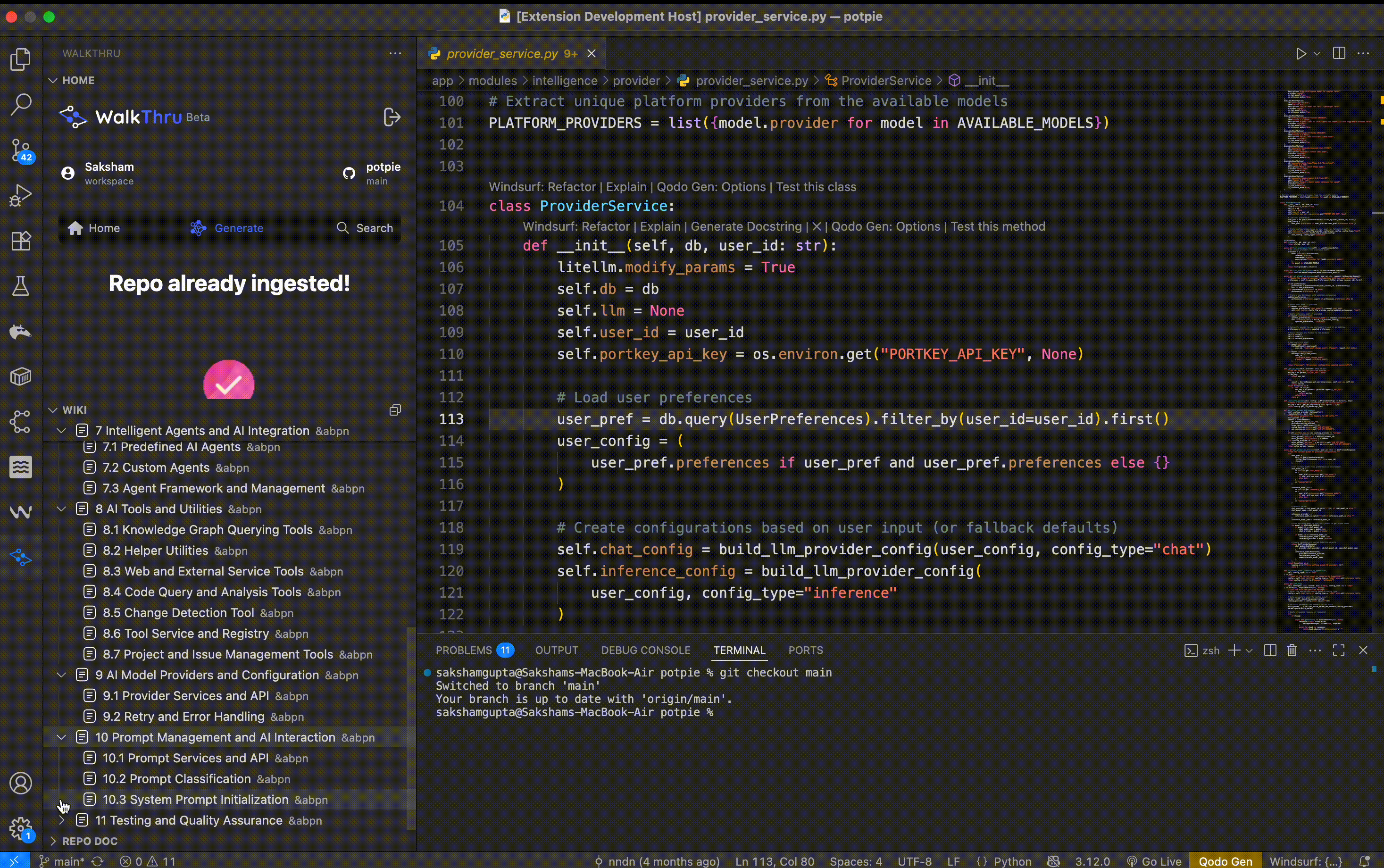Open Source Control with 42 changes badge

(x=21, y=150)
